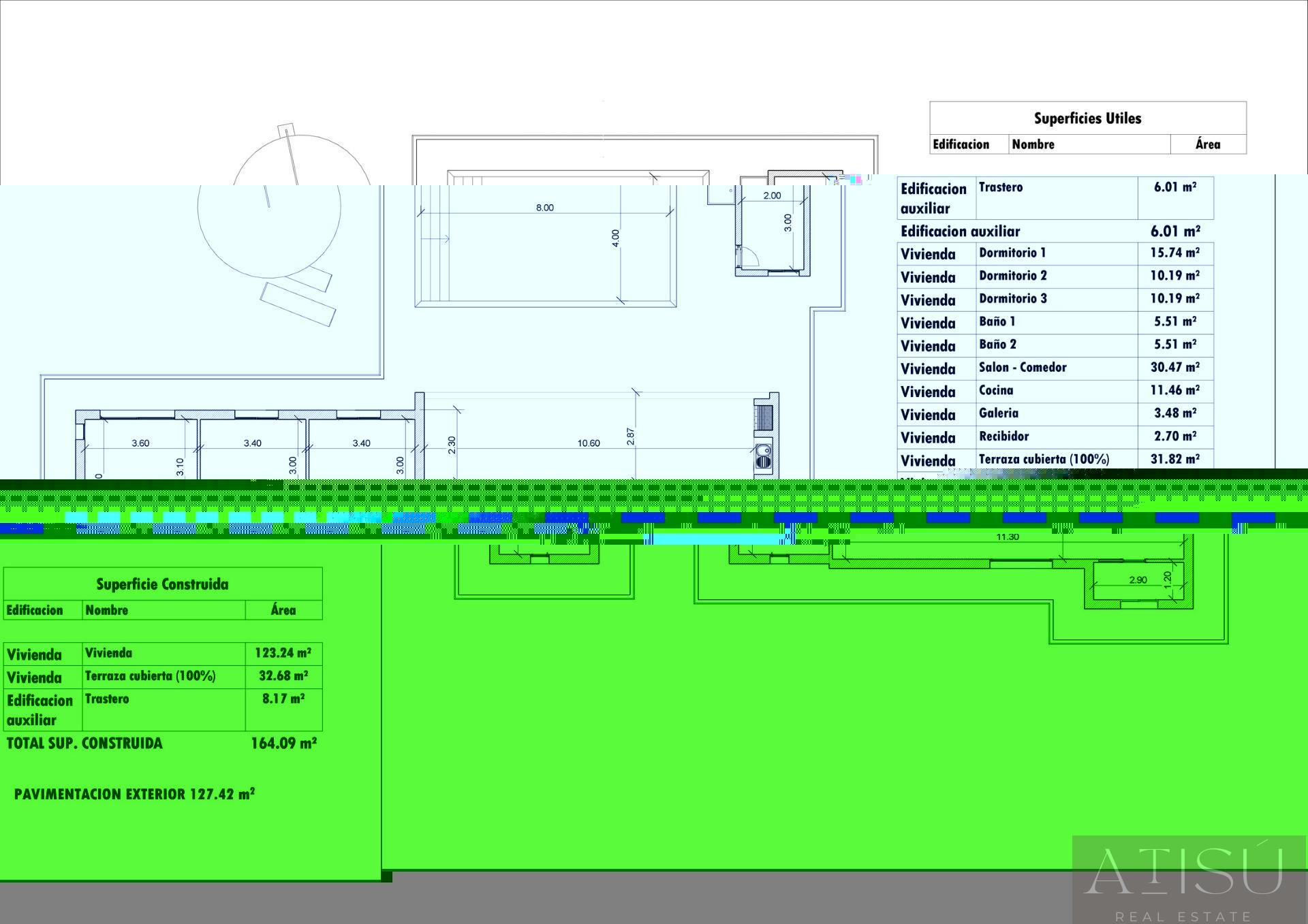The width and height of the screenshot is (1308, 924).
Task: Click the pool entry arrow symbol
Action: [436, 239]
